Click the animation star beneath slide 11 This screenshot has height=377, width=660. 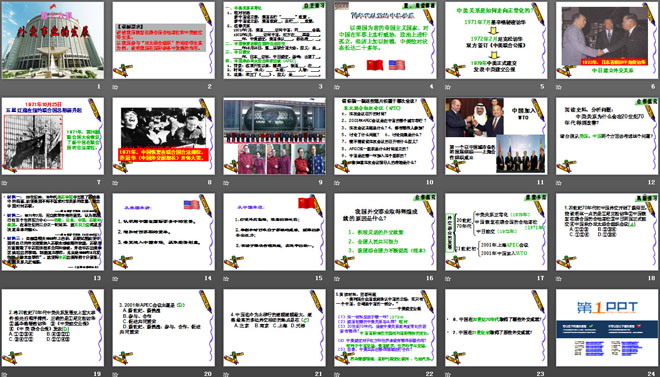point(447,183)
